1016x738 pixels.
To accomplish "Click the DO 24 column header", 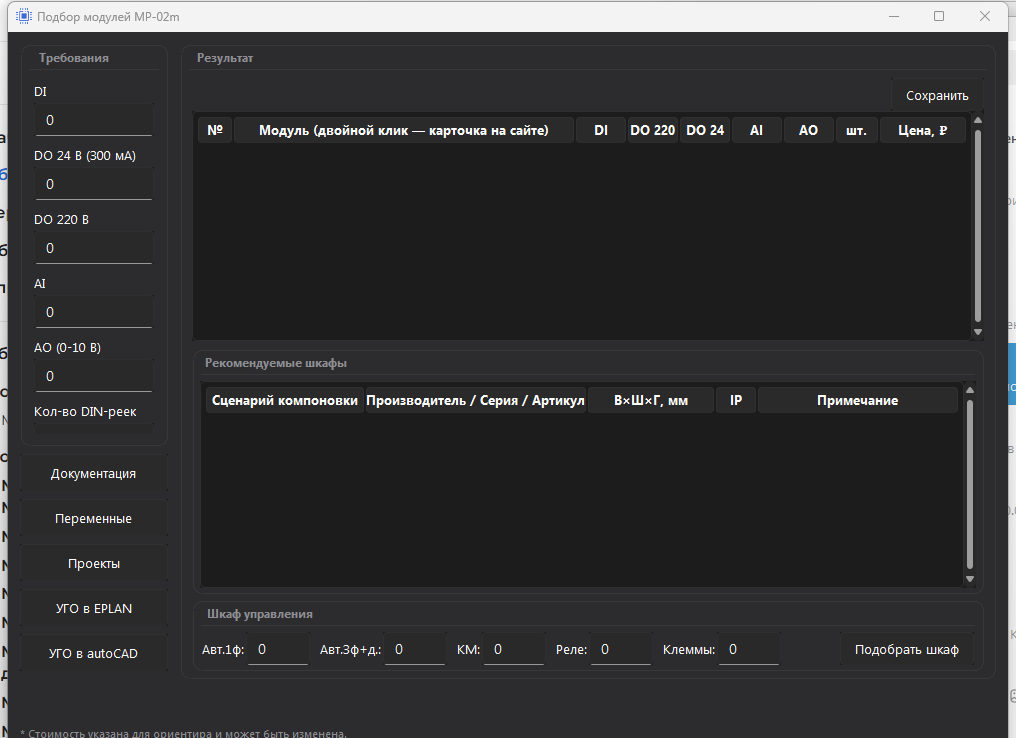I will [x=705, y=130].
